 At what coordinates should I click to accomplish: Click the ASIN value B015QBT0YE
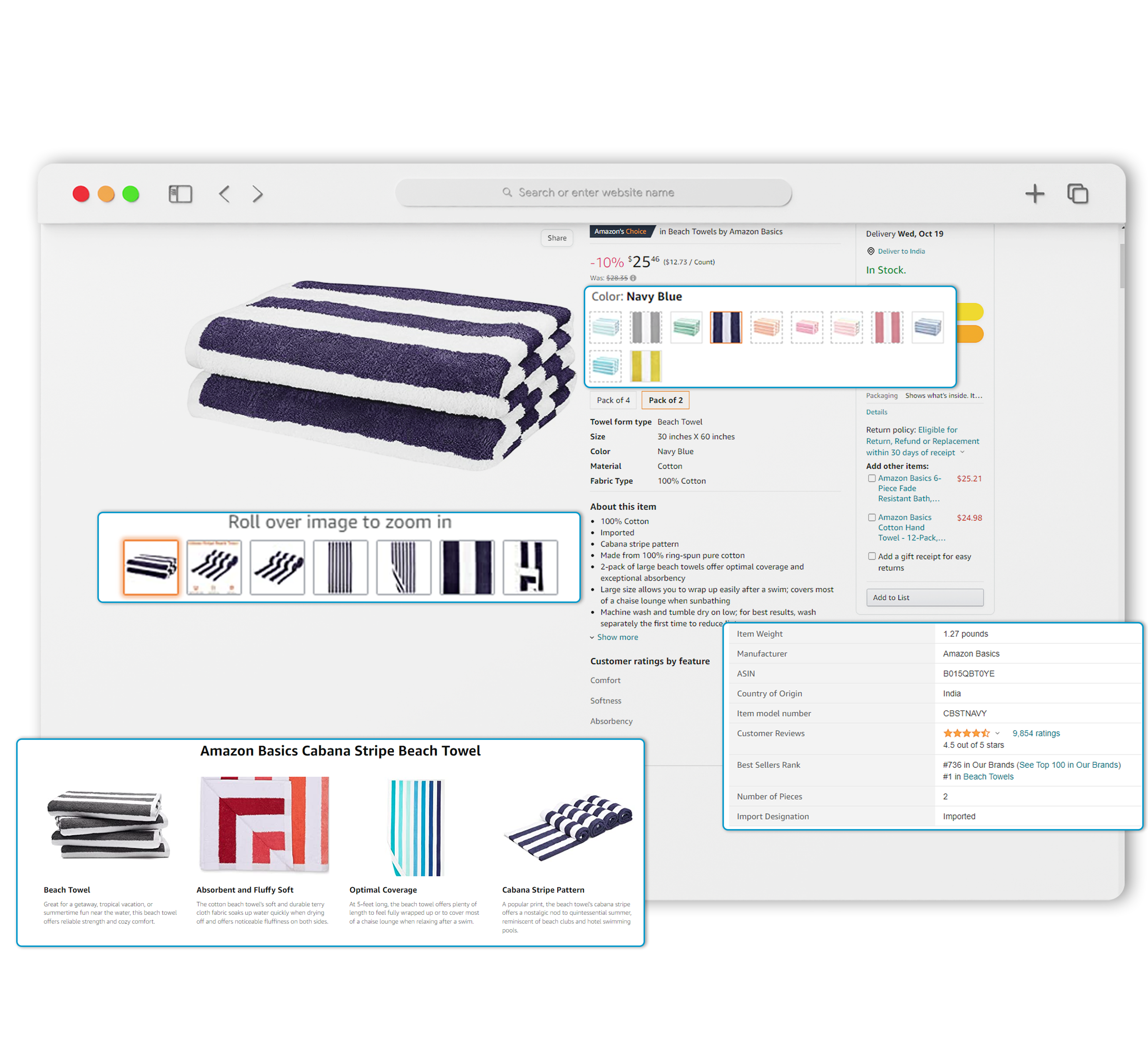[x=968, y=673]
